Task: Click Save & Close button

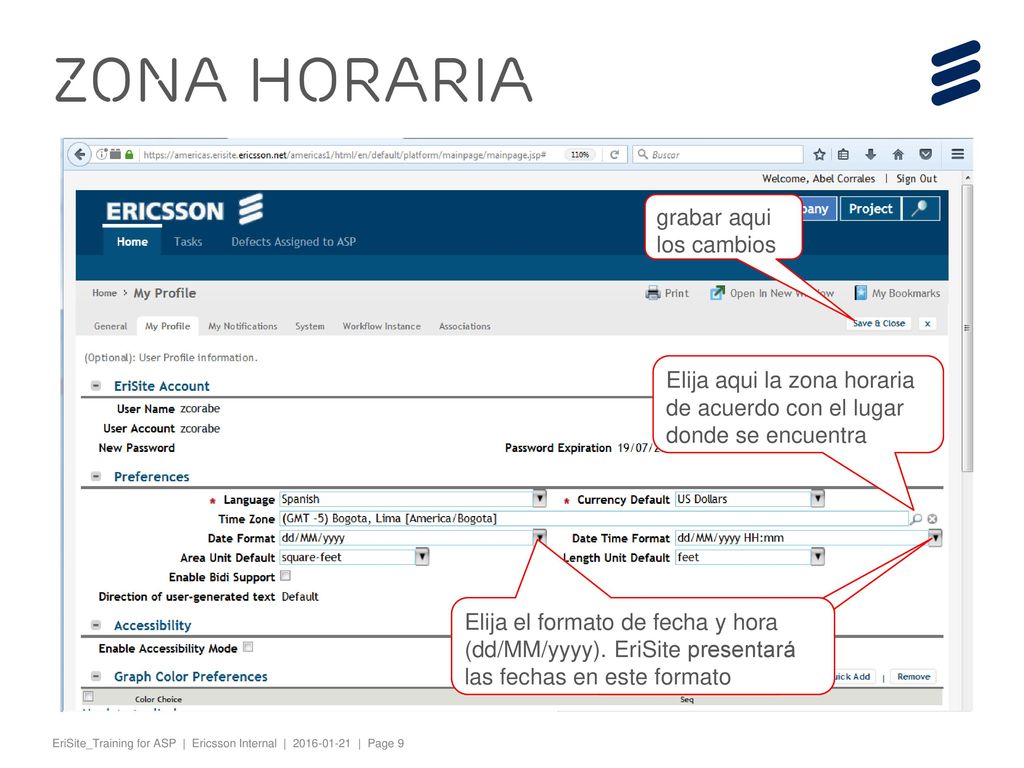Action: [878, 323]
